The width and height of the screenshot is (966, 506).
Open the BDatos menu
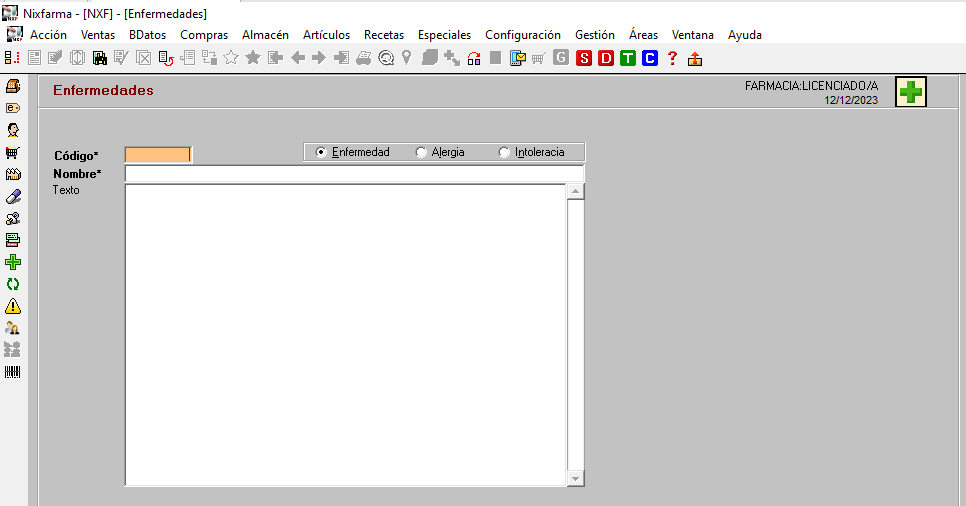coord(147,35)
